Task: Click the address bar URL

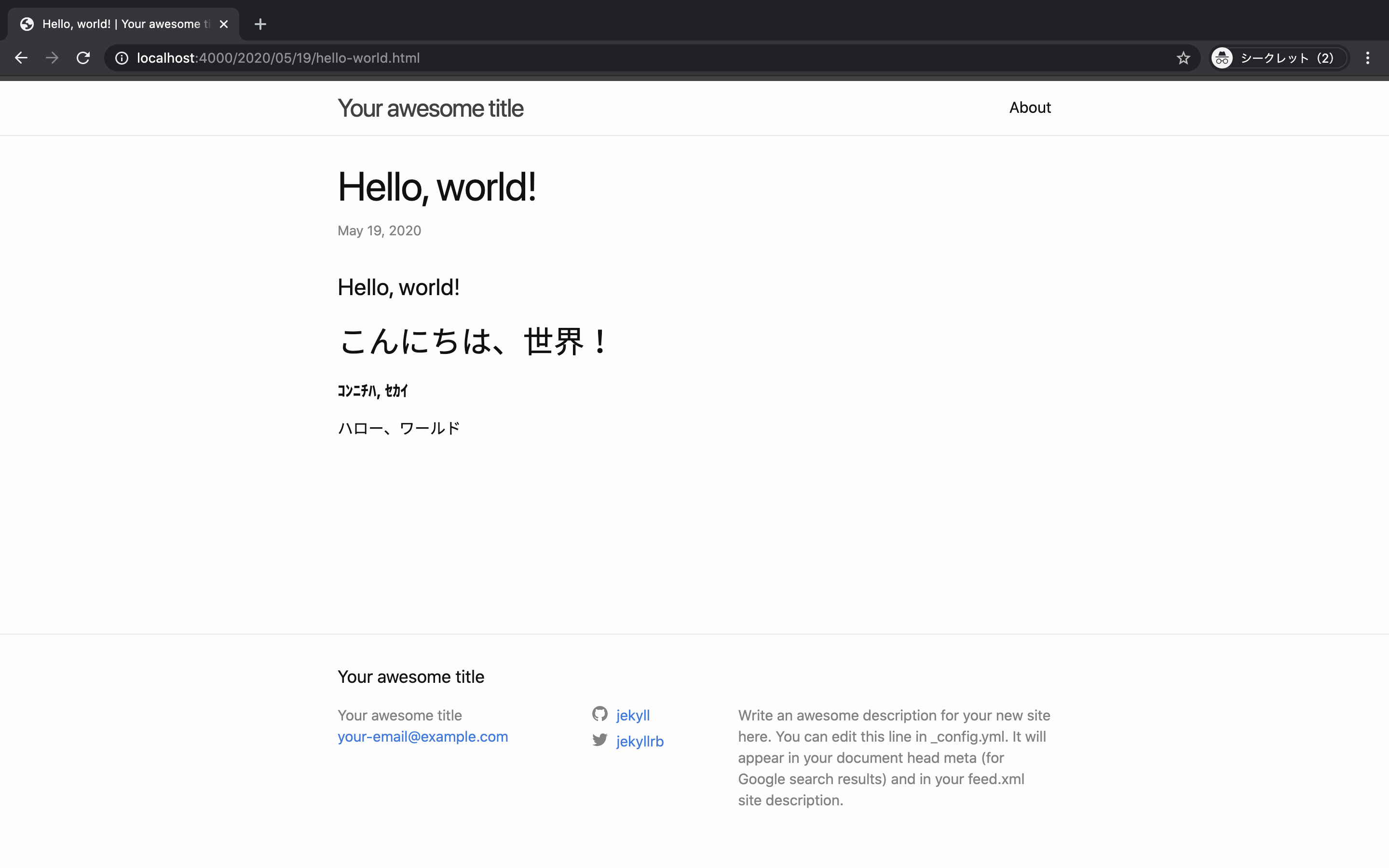Action: pos(278,58)
